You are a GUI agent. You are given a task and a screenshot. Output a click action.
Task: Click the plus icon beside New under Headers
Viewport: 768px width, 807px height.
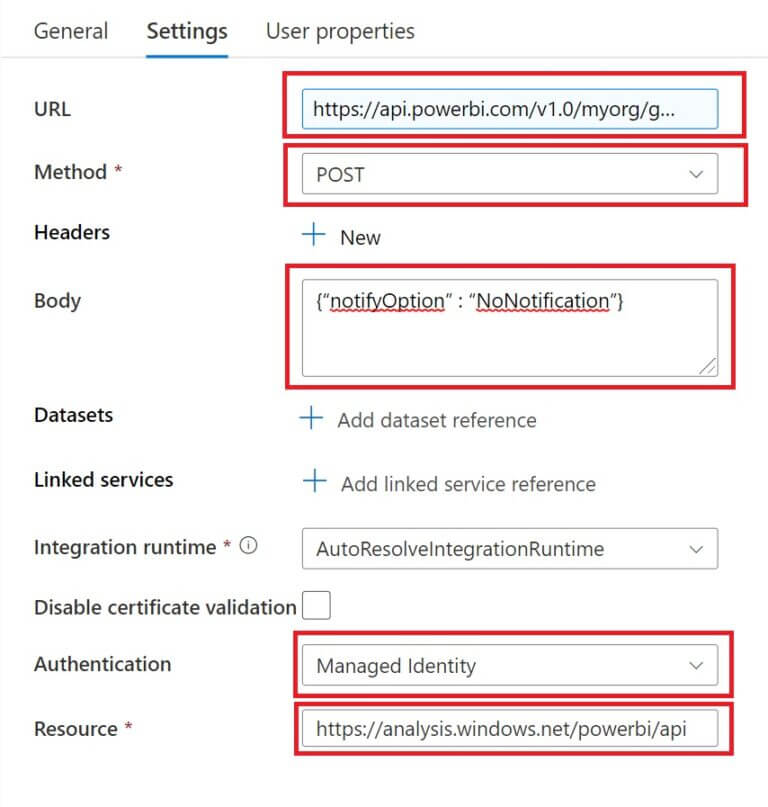[x=314, y=235]
